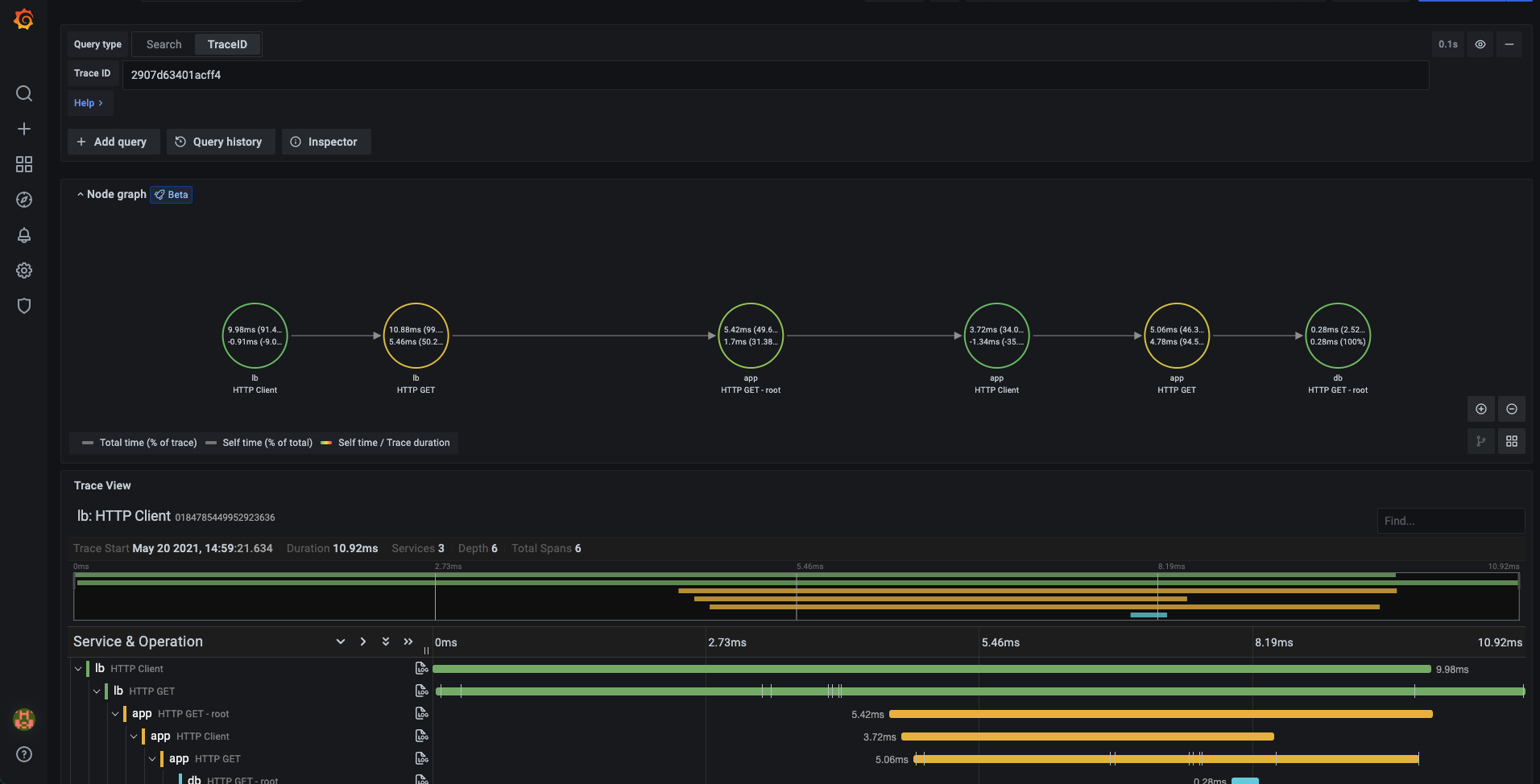The height and width of the screenshot is (784, 1540).
Task: Switch node graph to grid layout
Action: tap(1512, 441)
